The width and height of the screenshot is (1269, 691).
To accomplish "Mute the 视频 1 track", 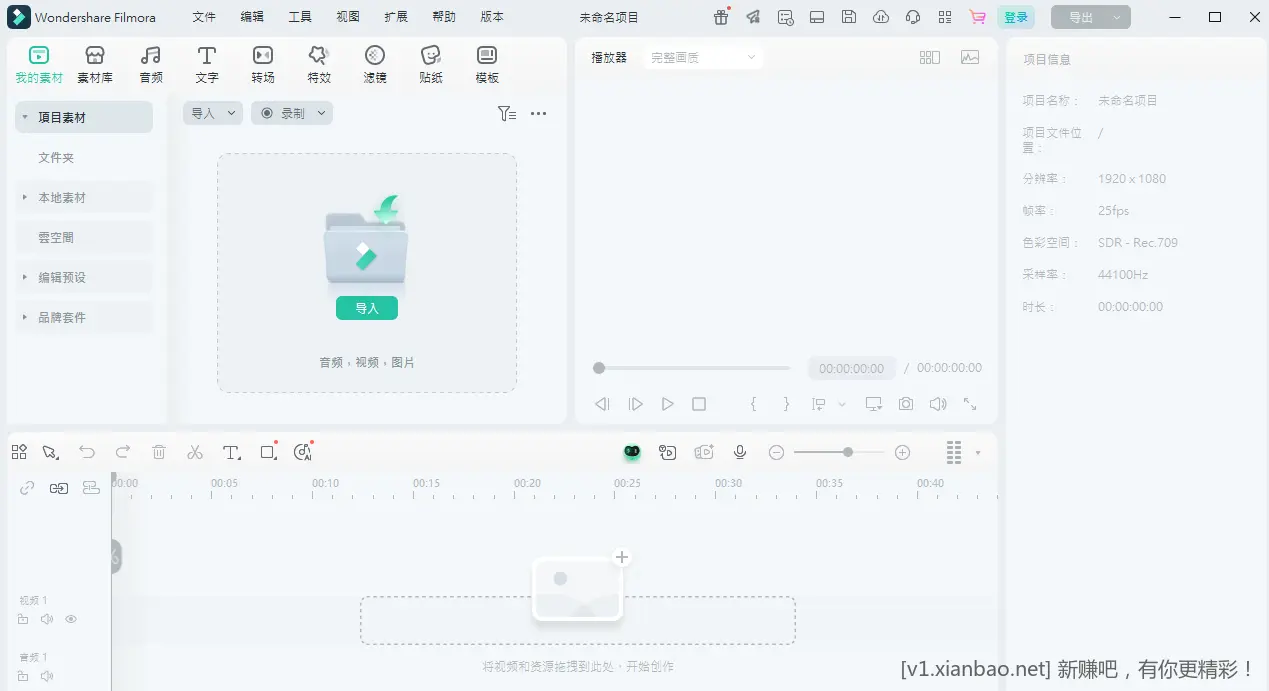I will point(47,618).
